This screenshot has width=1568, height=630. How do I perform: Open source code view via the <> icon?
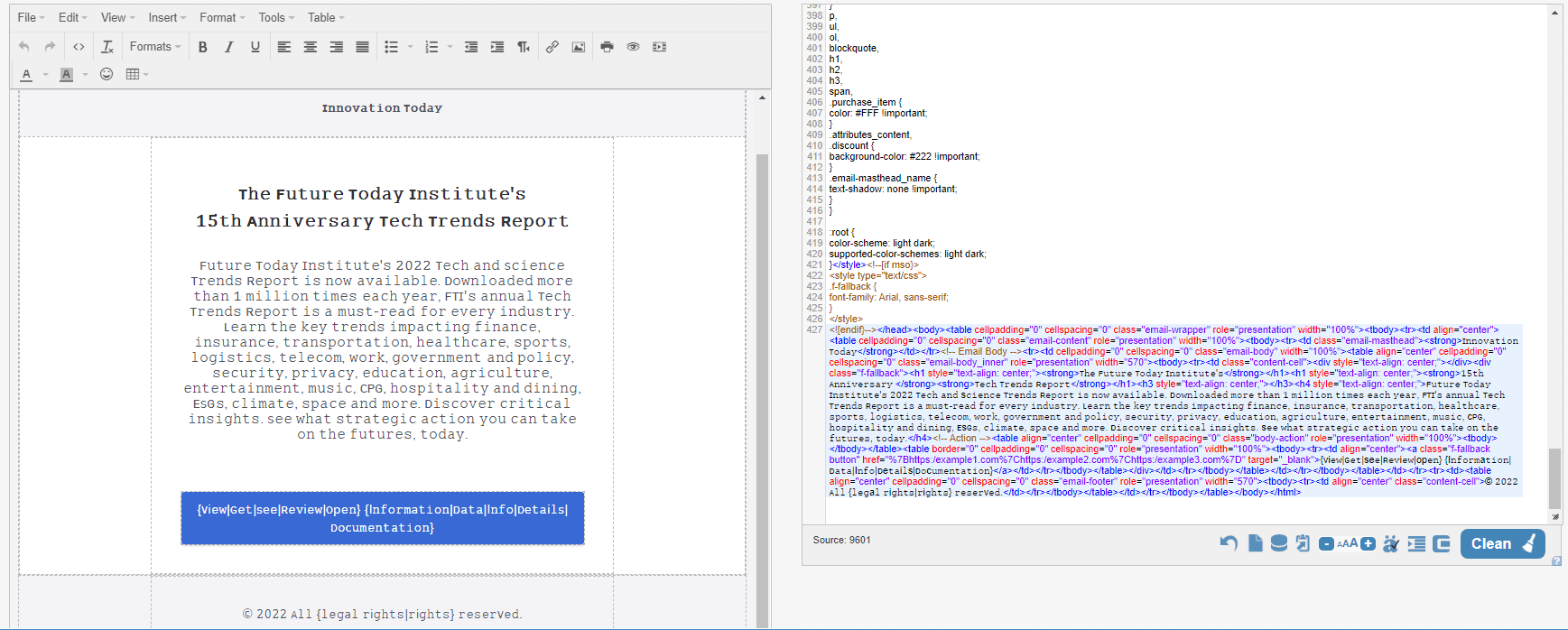point(79,47)
